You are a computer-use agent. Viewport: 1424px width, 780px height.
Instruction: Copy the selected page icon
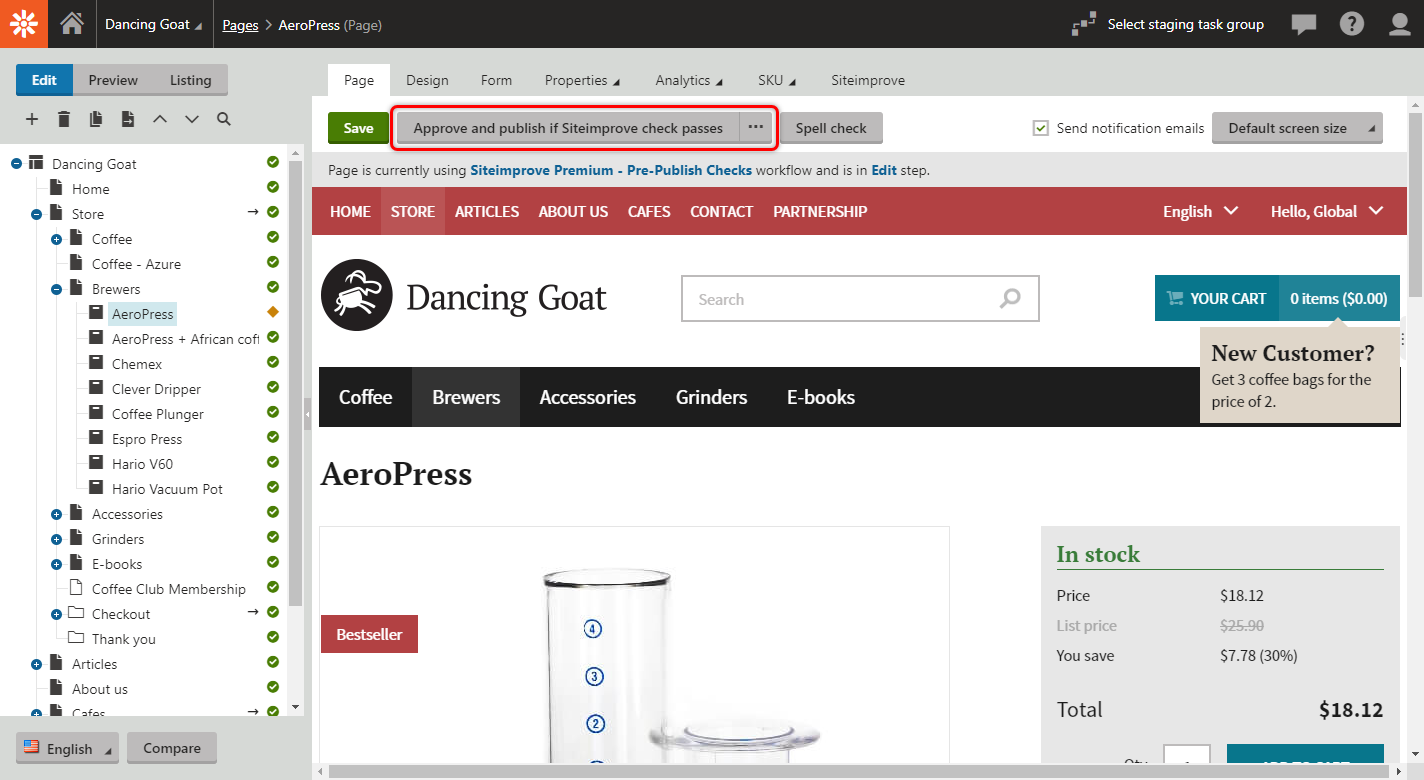coord(96,119)
